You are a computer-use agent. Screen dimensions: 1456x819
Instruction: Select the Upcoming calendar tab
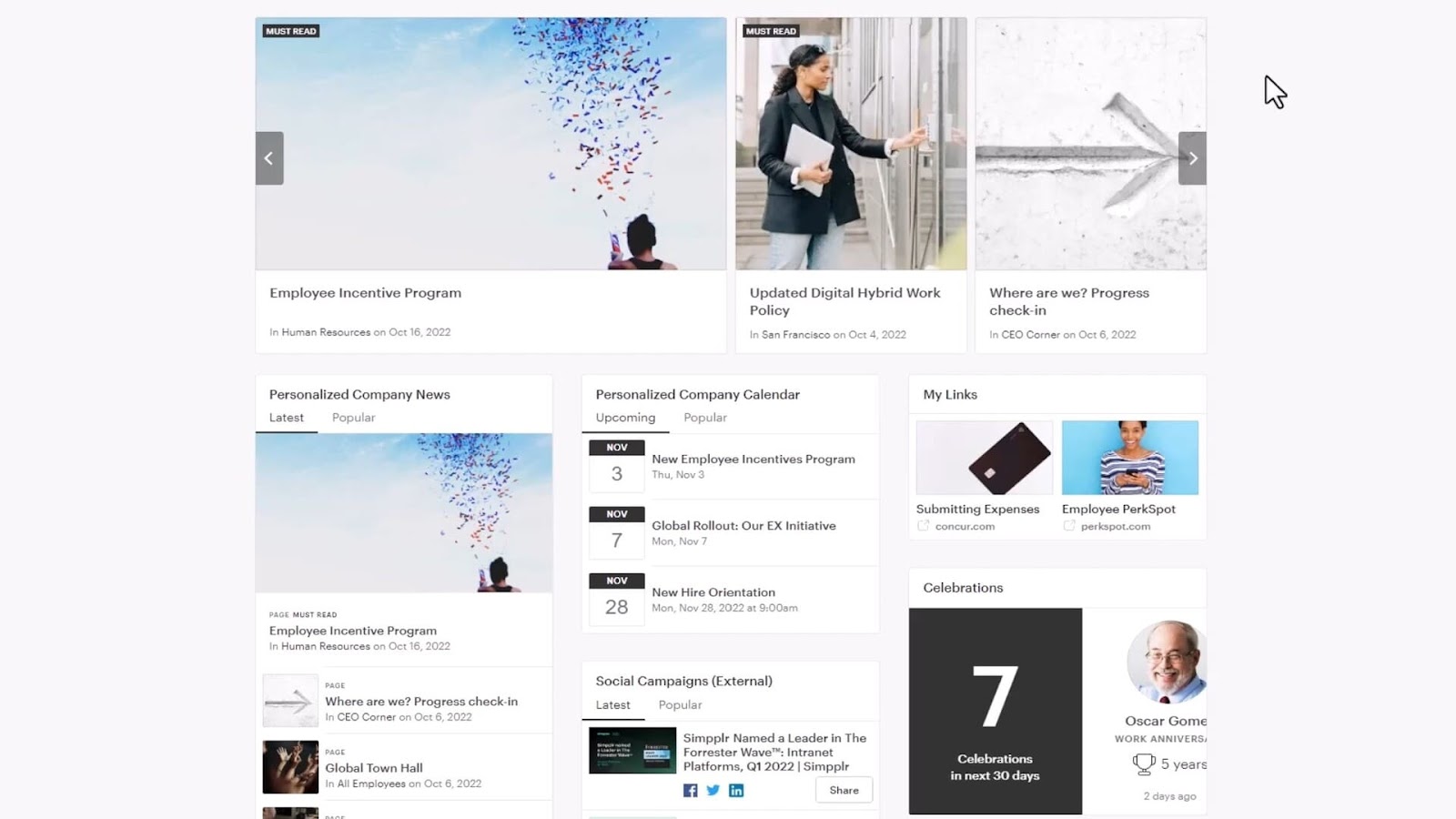tap(625, 418)
